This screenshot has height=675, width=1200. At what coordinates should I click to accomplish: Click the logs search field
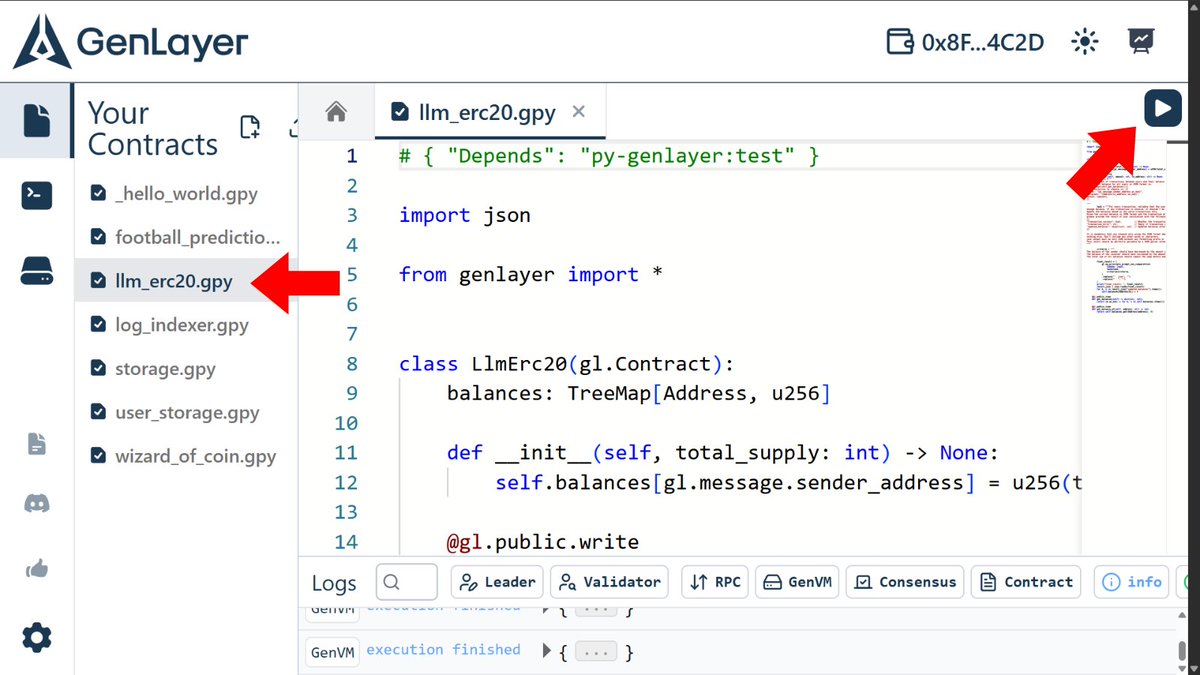coord(407,582)
